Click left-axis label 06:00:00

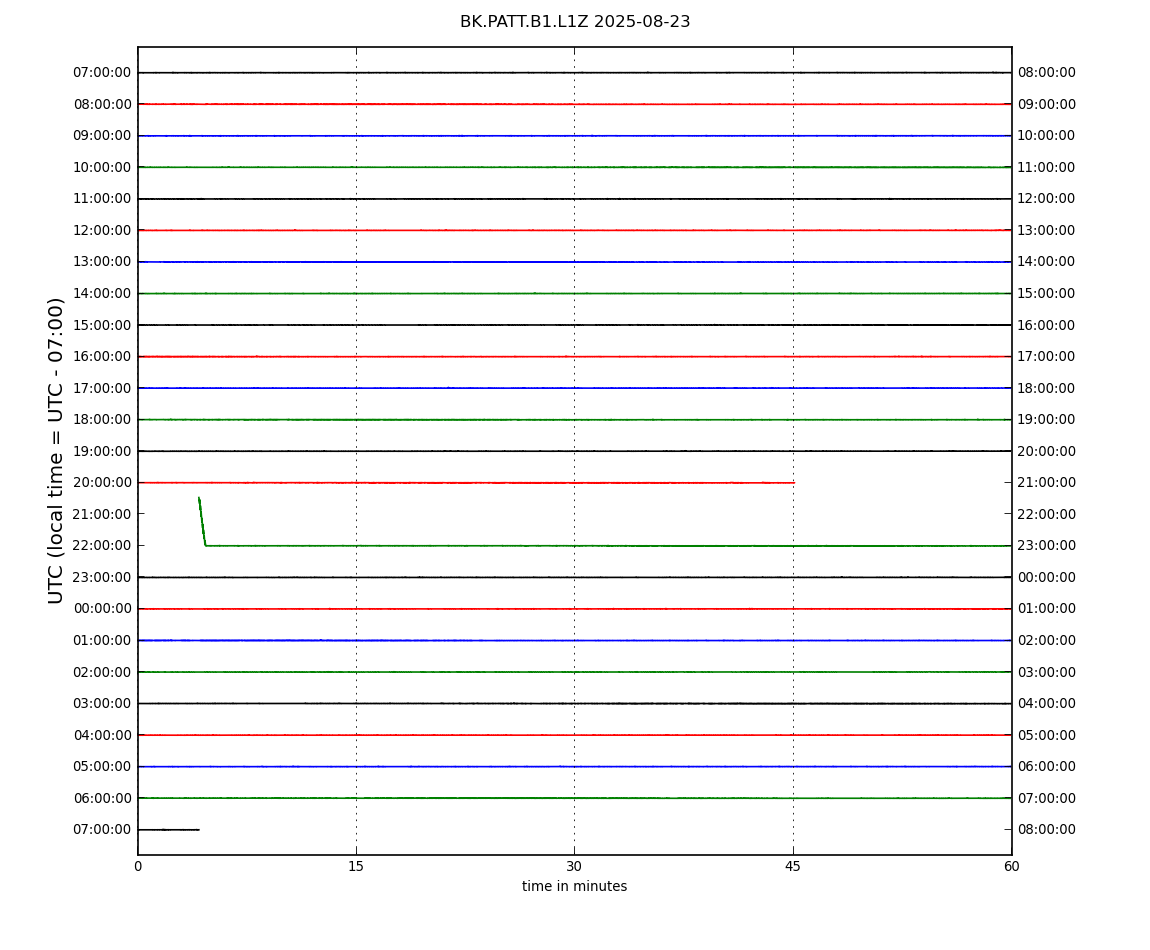pyautogui.click(x=102, y=798)
